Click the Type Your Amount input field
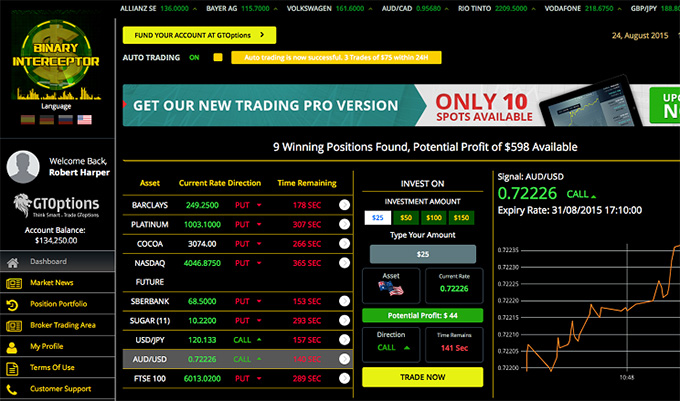Image resolution: width=680 pixels, height=401 pixels. point(423,254)
